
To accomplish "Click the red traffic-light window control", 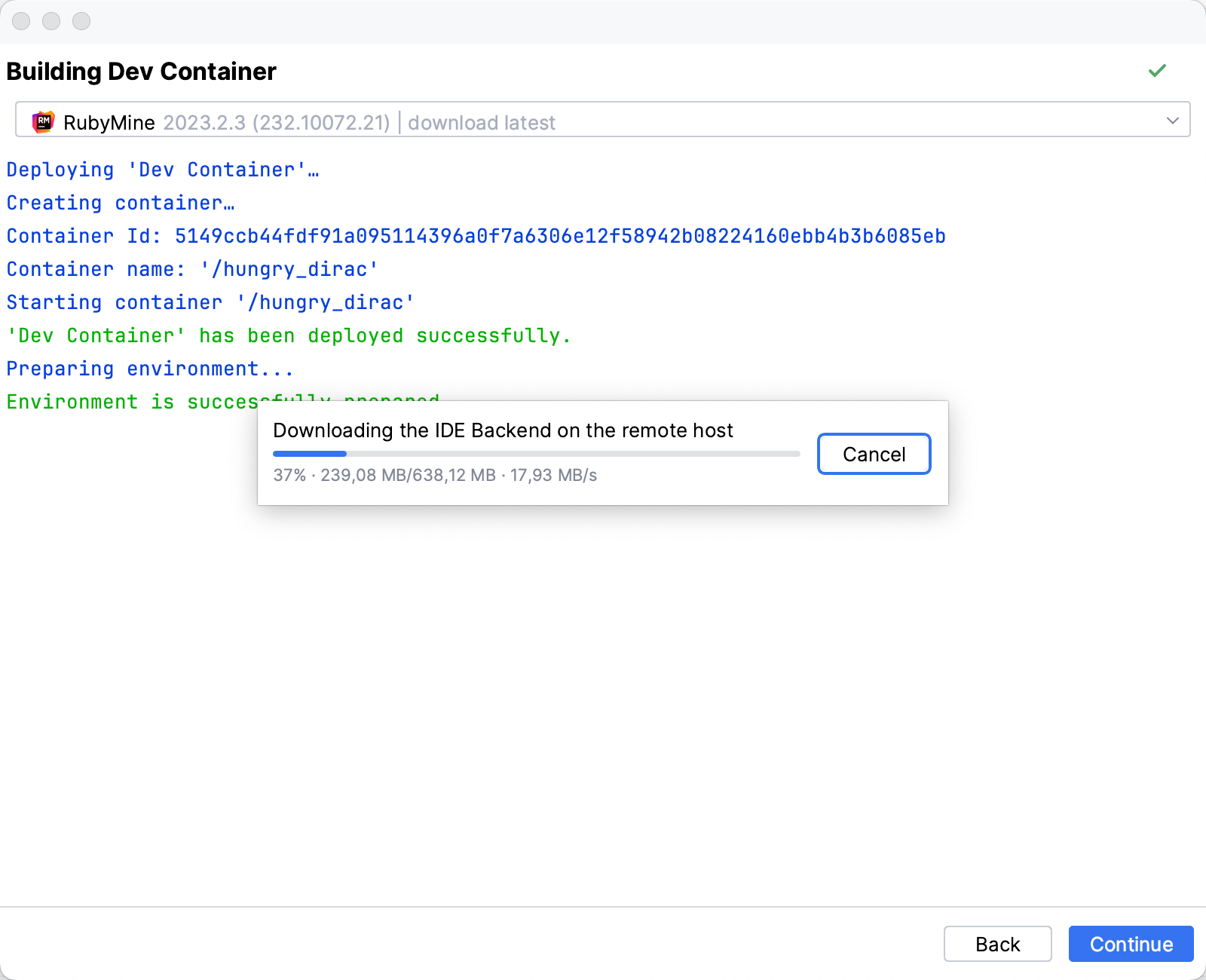I will coord(22,22).
